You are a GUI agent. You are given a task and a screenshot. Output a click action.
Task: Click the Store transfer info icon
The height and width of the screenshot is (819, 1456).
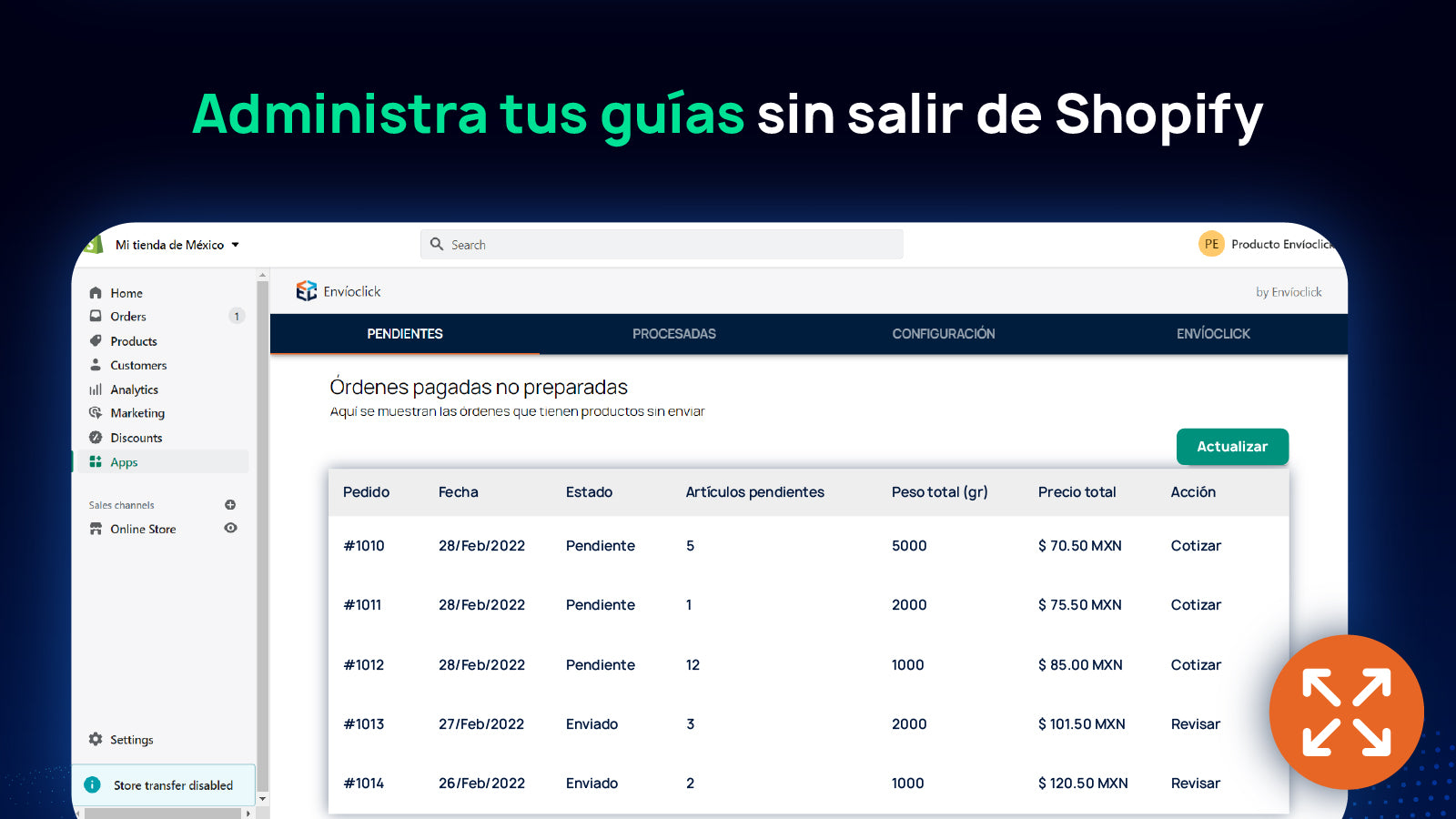click(x=92, y=785)
